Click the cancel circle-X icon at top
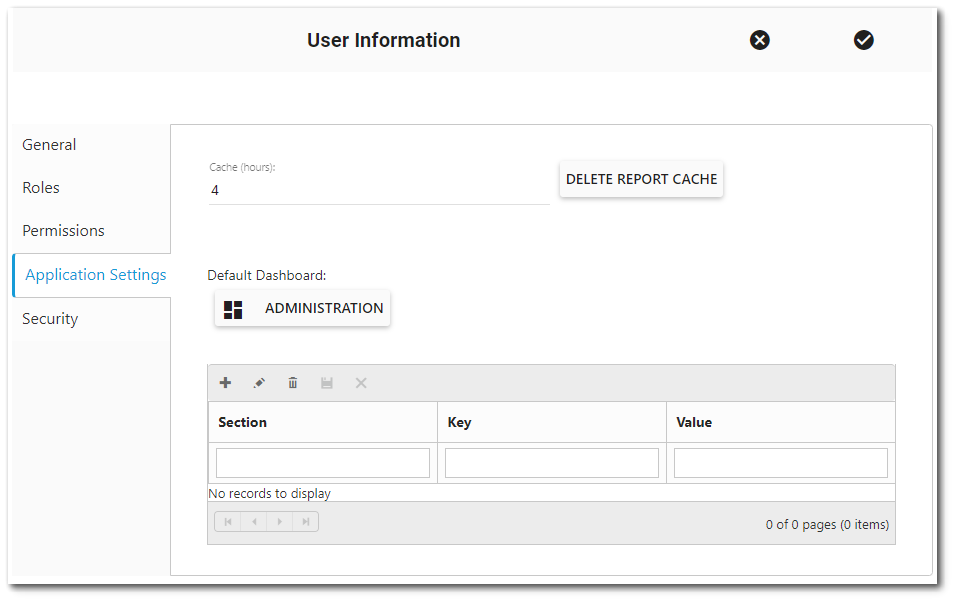This screenshot has width=953, height=600. [759, 40]
